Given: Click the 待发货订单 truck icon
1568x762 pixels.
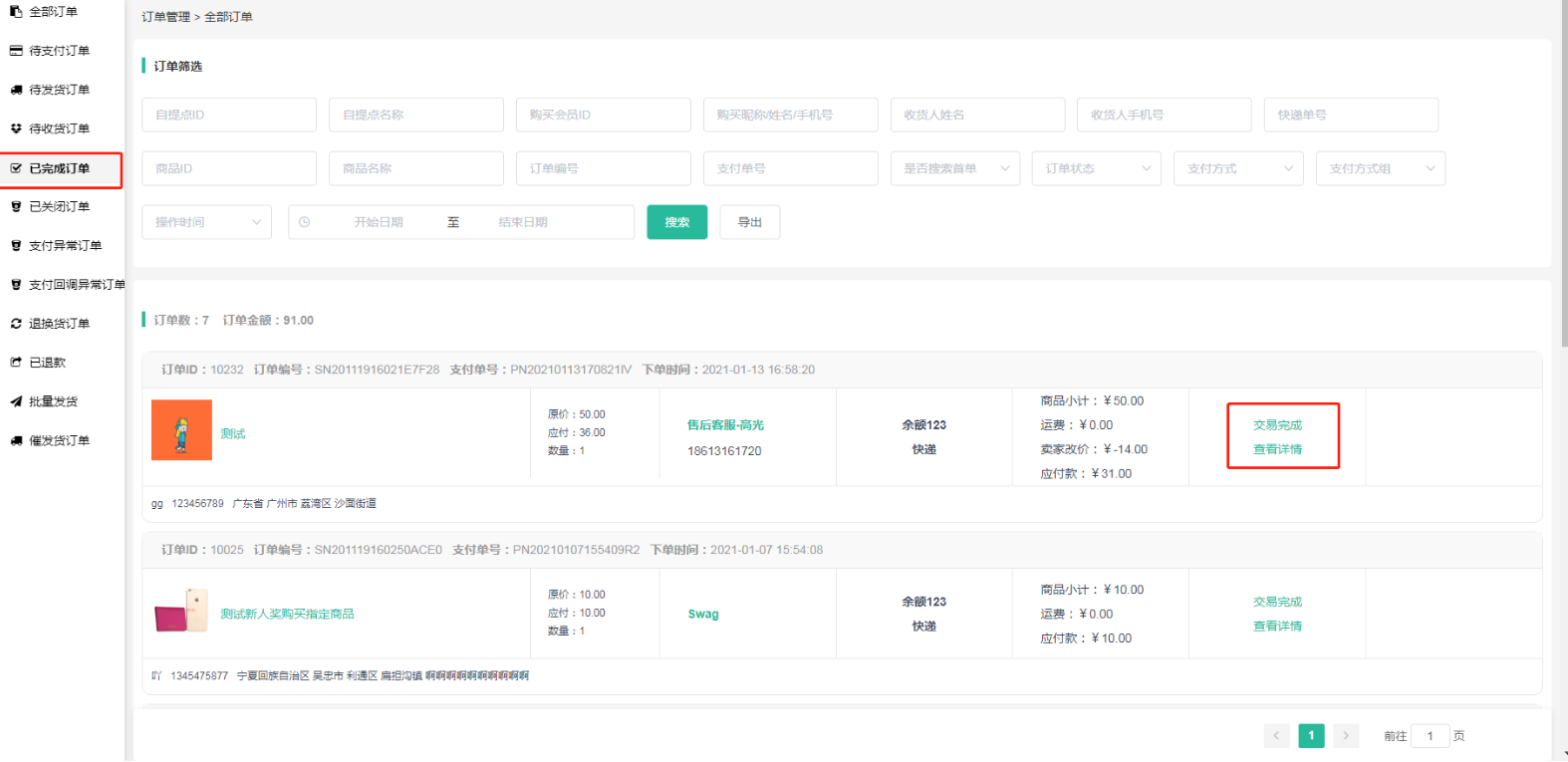Looking at the screenshot, I should tap(16, 90).
